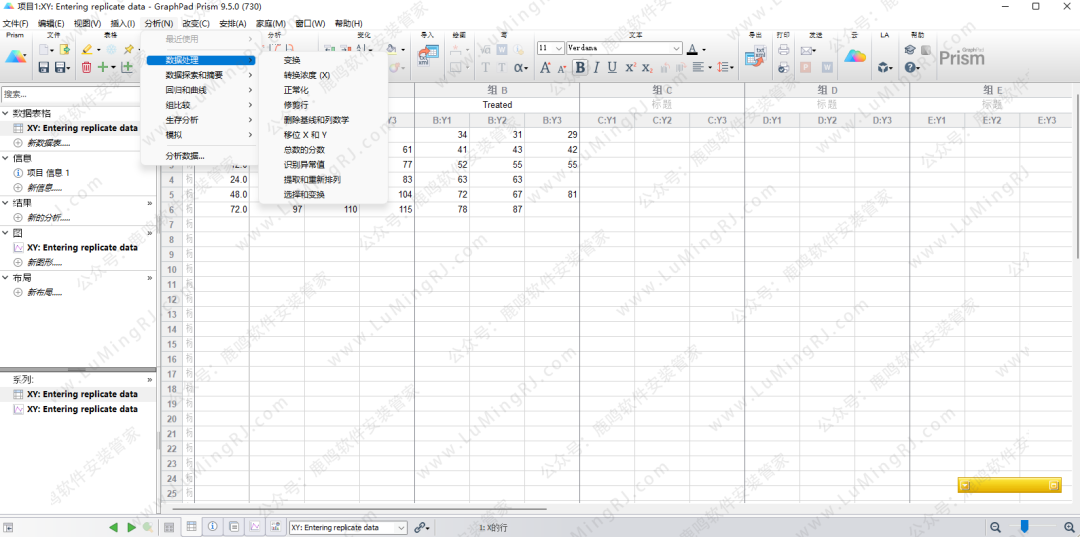Image resolution: width=1080 pixels, height=537 pixels.
Task: Open sheet selector dropdown in status bar
Action: pos(401,527)
